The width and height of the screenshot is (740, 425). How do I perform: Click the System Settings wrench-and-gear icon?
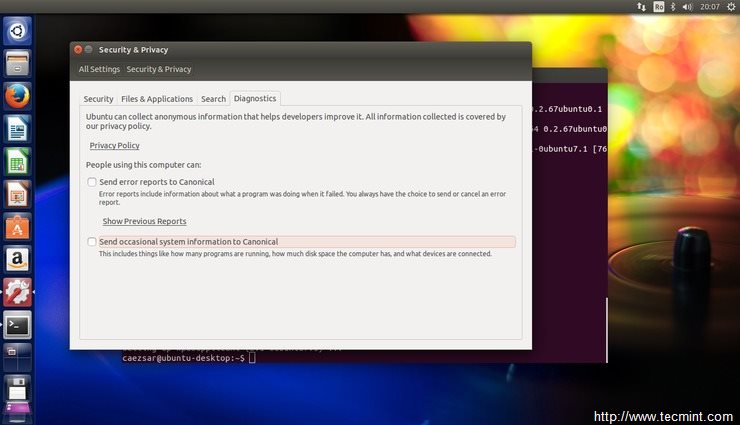click(17, 292)
